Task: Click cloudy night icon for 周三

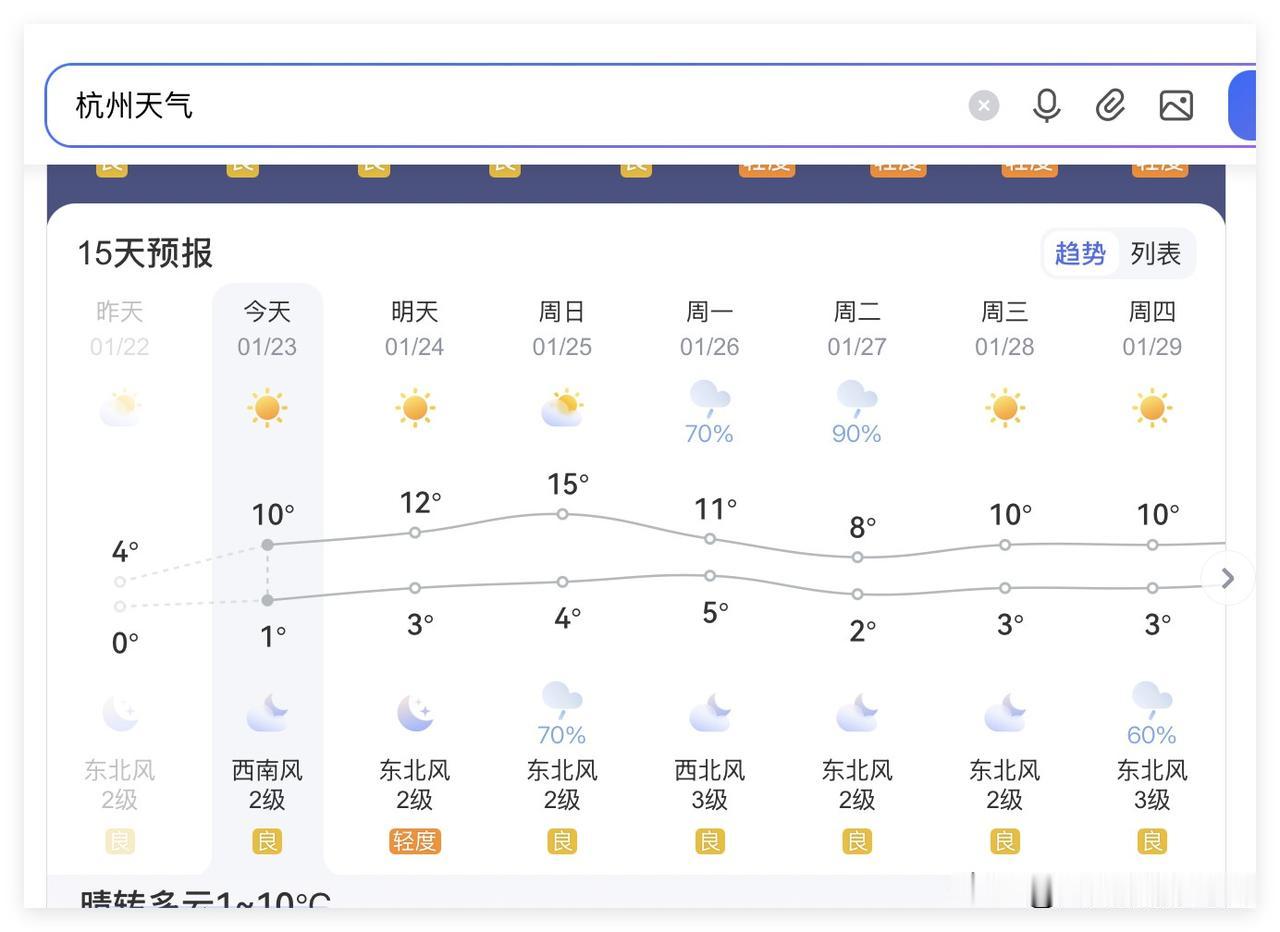Action: 1005,713
